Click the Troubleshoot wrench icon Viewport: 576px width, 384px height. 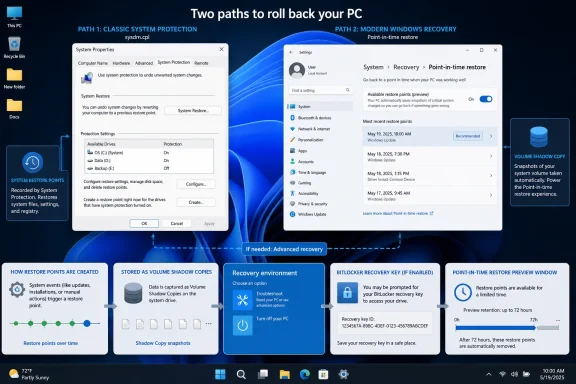pos(242,300)
